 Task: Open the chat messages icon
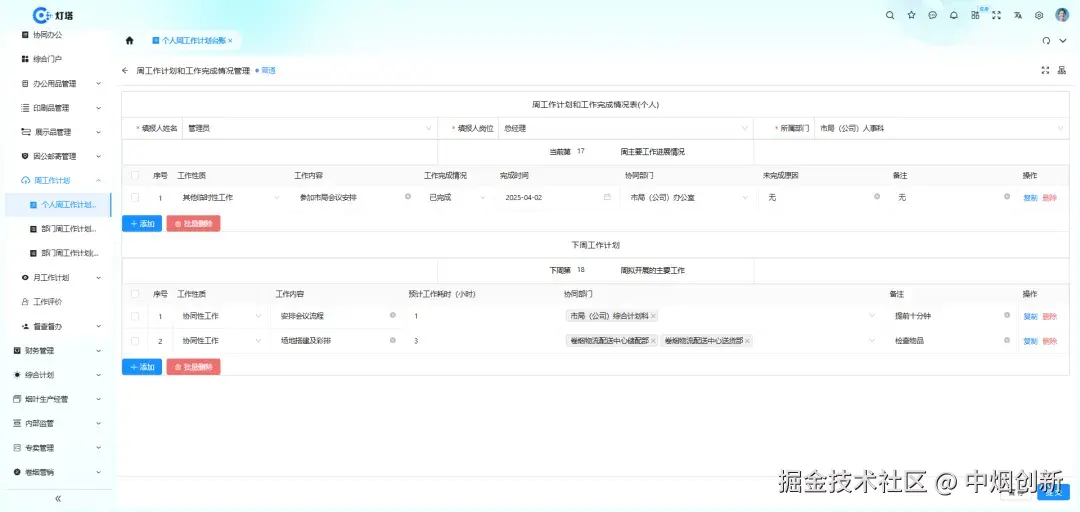point(933,15)
